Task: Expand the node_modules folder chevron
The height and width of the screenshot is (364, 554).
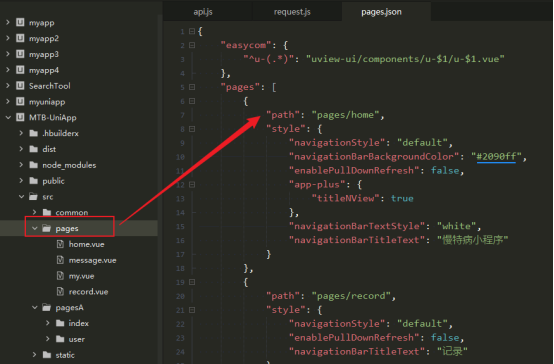Action: point(21,165)
